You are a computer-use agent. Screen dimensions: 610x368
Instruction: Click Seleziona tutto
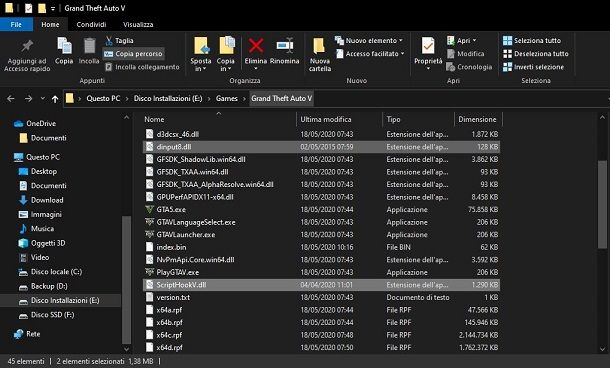532,40
